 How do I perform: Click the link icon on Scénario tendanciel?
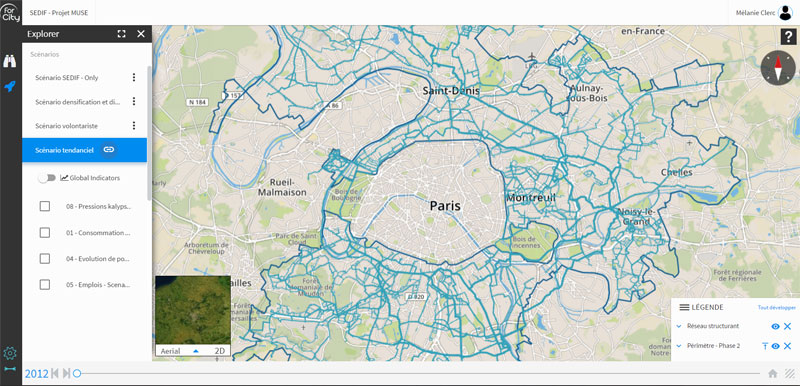(108, 149)
